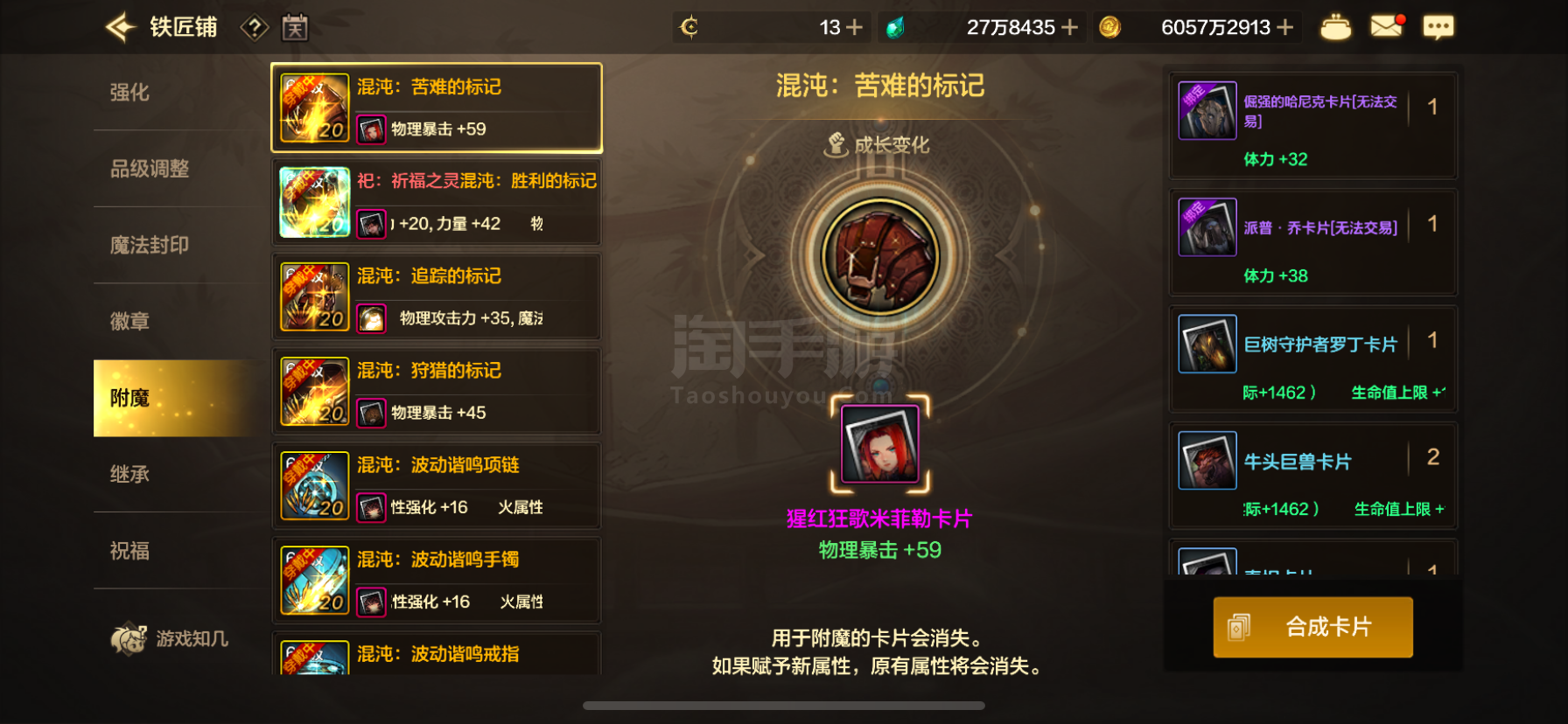1568x724 pixels.
Task: Open the calendar icon in the header
Action: point(295,28)
